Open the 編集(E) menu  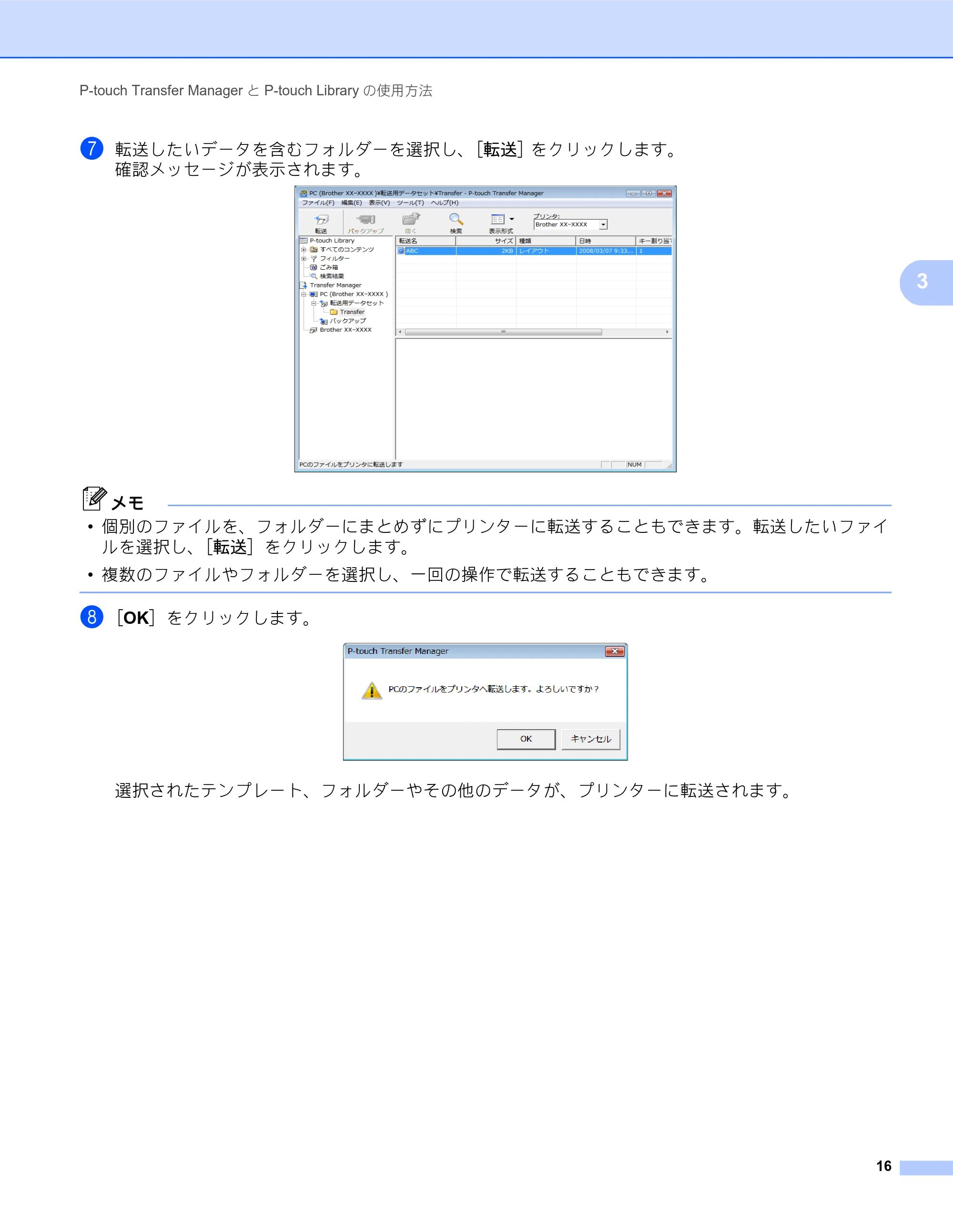351,203
